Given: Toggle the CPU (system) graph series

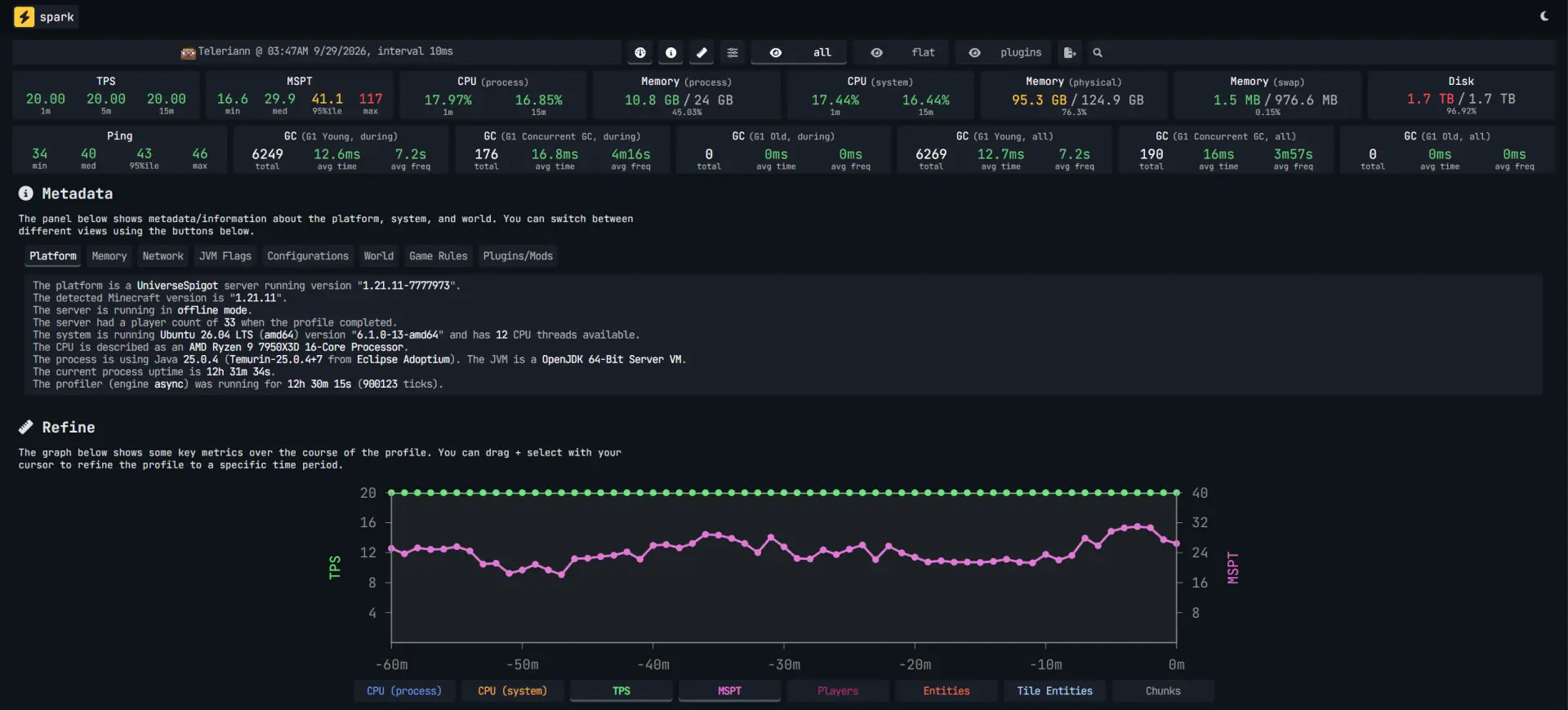Looking at the screenshot, I should [513, 690].
